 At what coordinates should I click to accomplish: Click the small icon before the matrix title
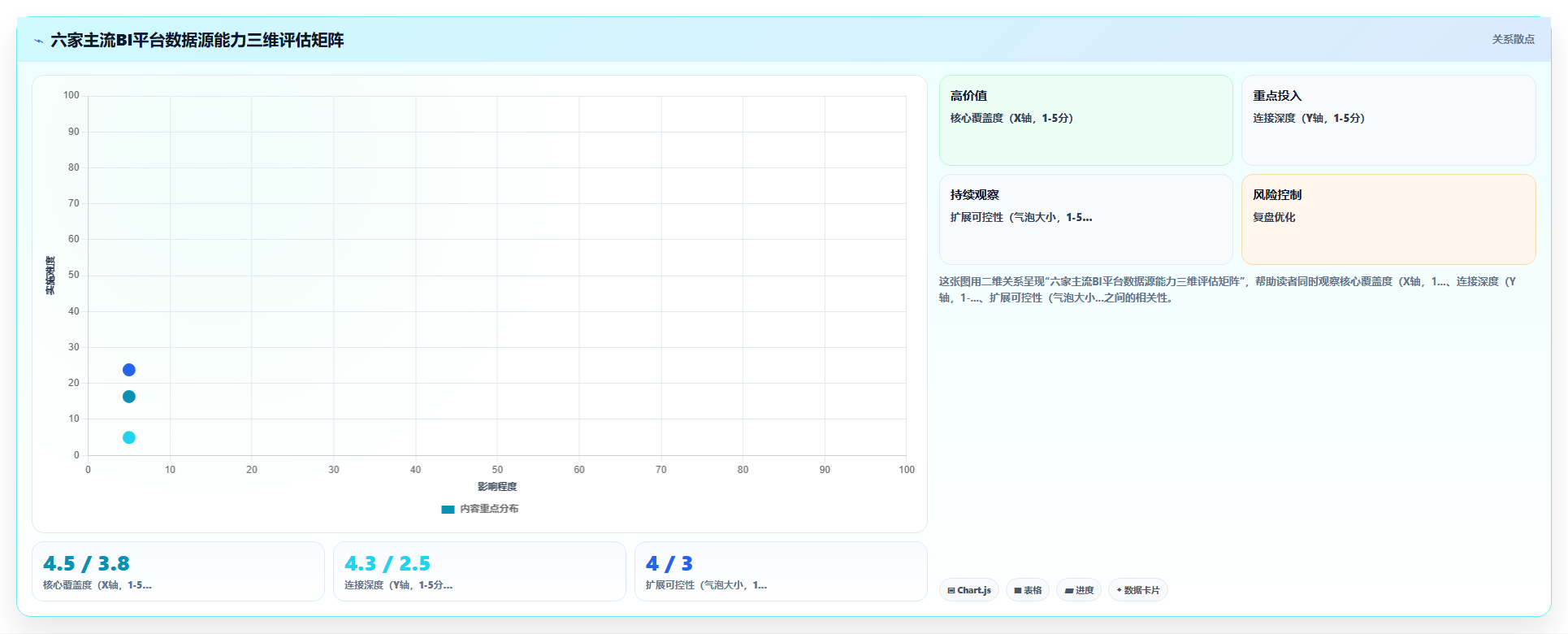point(38,41)
